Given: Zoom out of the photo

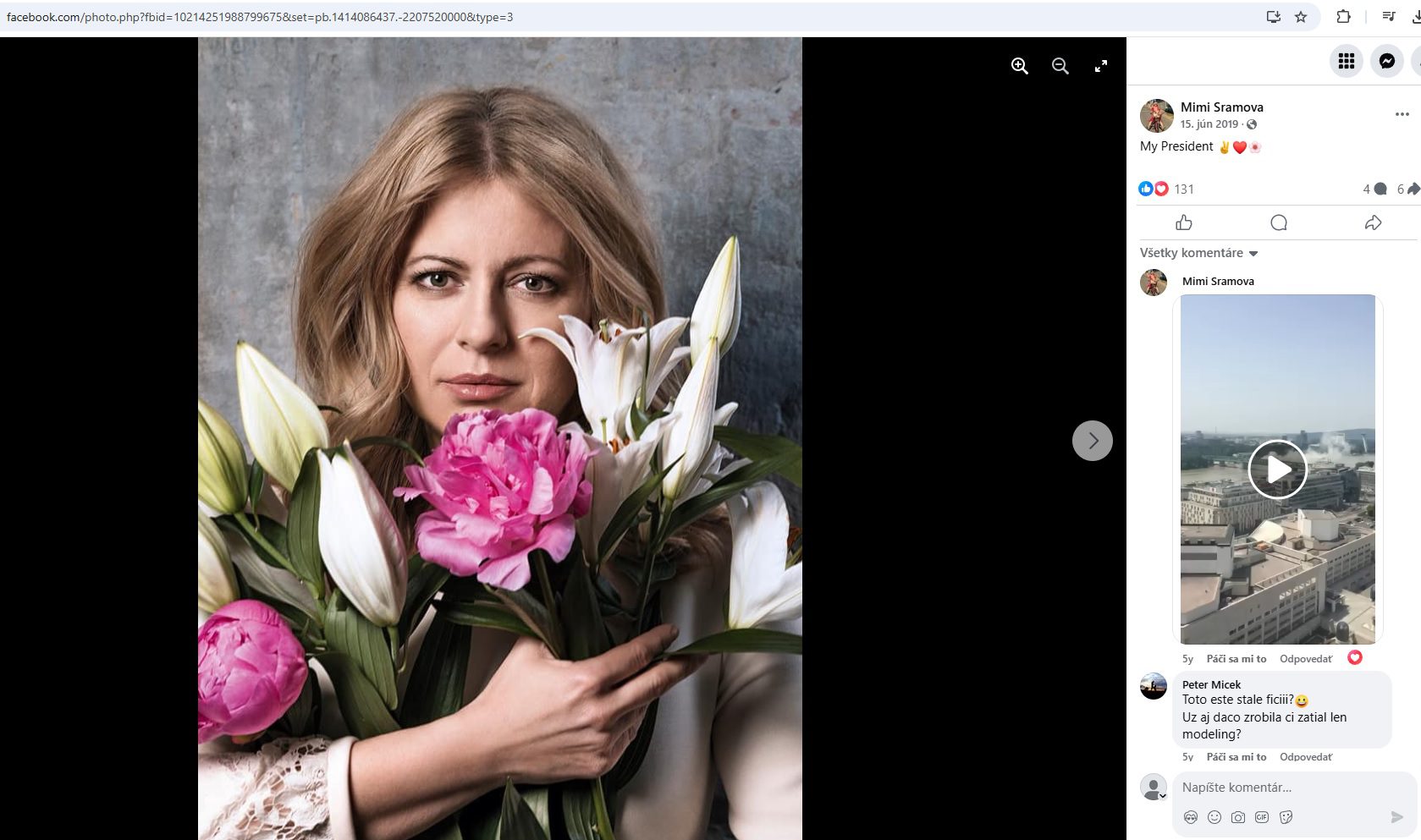Looking at the screenshot, I should click(x=1060, y=66).
